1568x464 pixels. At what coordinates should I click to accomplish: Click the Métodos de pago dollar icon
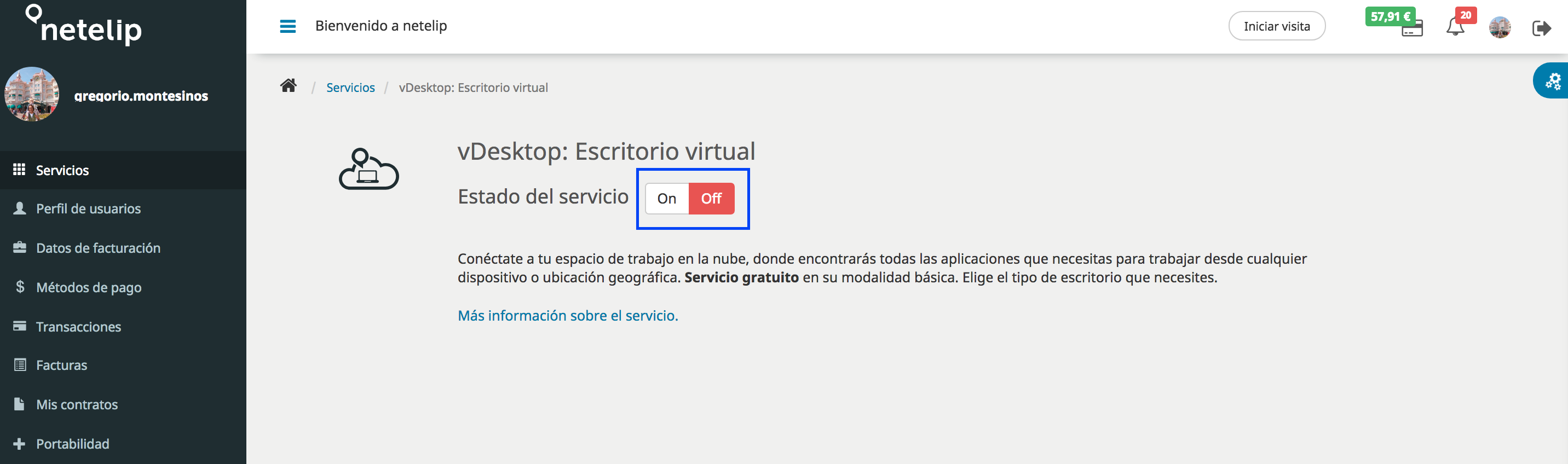[x=20, y=286]
